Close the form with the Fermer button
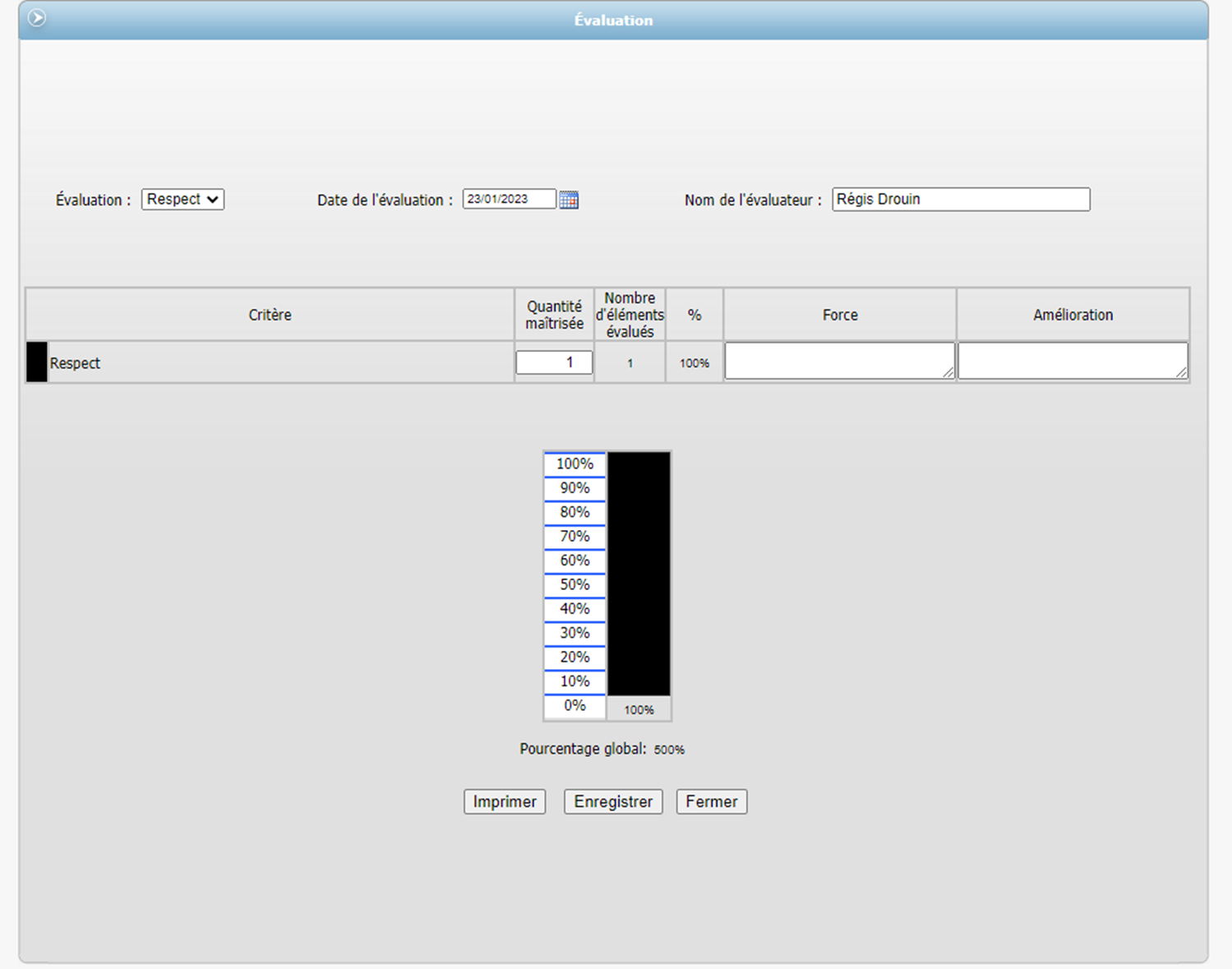 pyautogui.click(x=712, y=801)
